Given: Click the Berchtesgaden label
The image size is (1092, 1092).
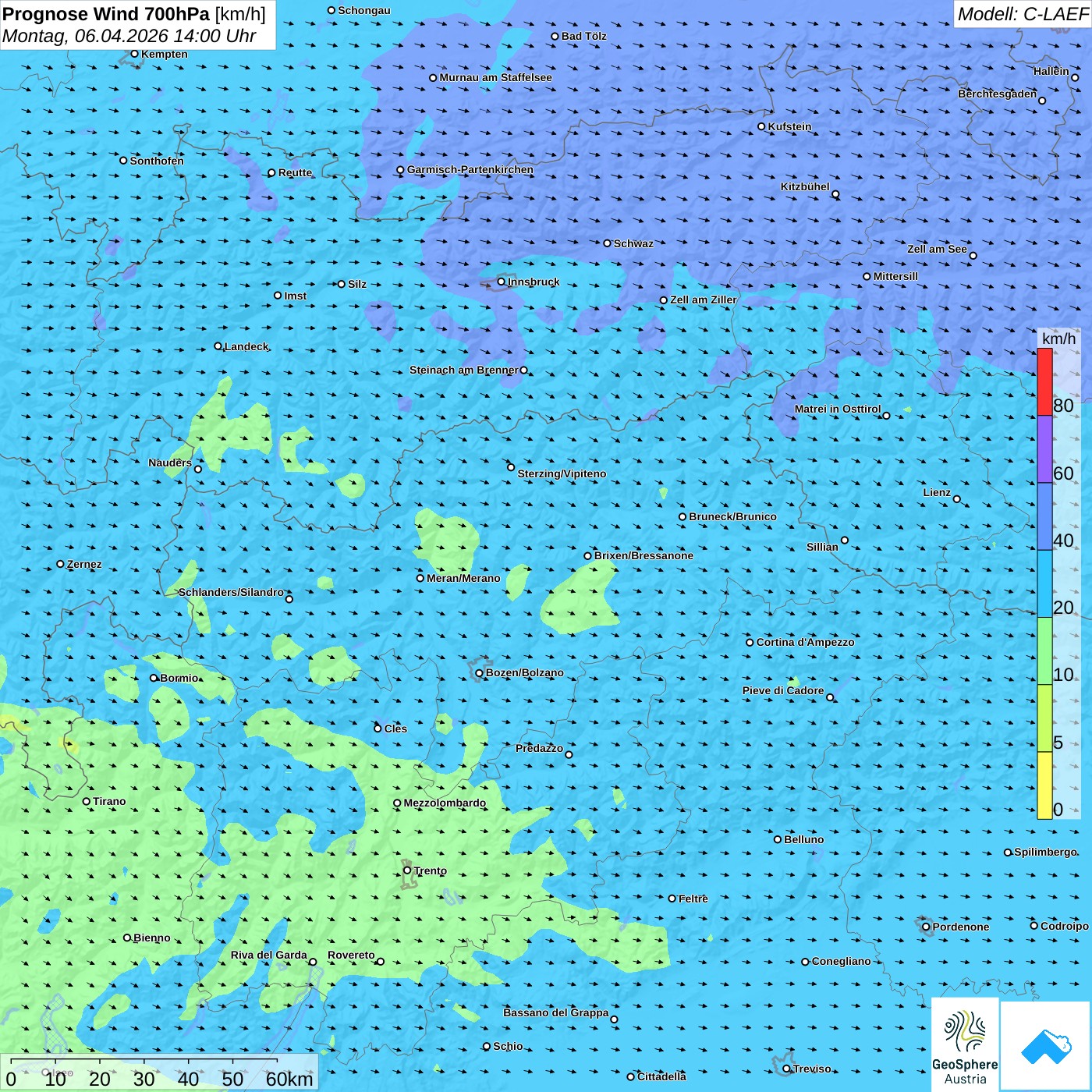Looking at the screenshot, I should point(998,94).
